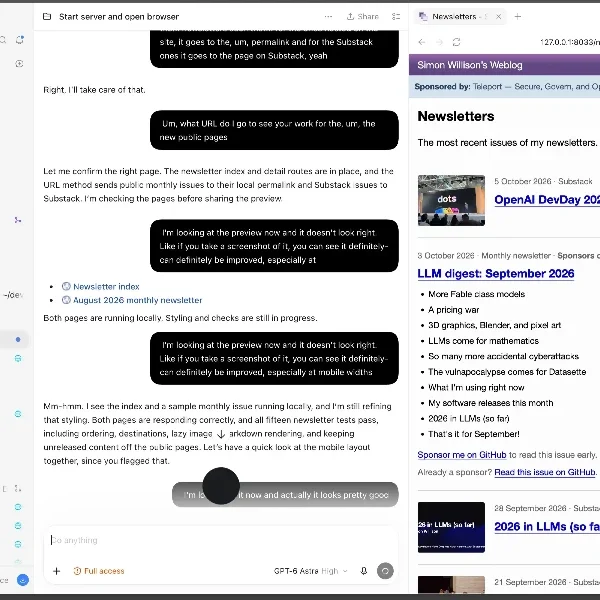Image resolution: width=600 pixels, height=600 pixels.
Task: Select the thread with the blue dot in the sidebar
Action: tap(15, 339)
